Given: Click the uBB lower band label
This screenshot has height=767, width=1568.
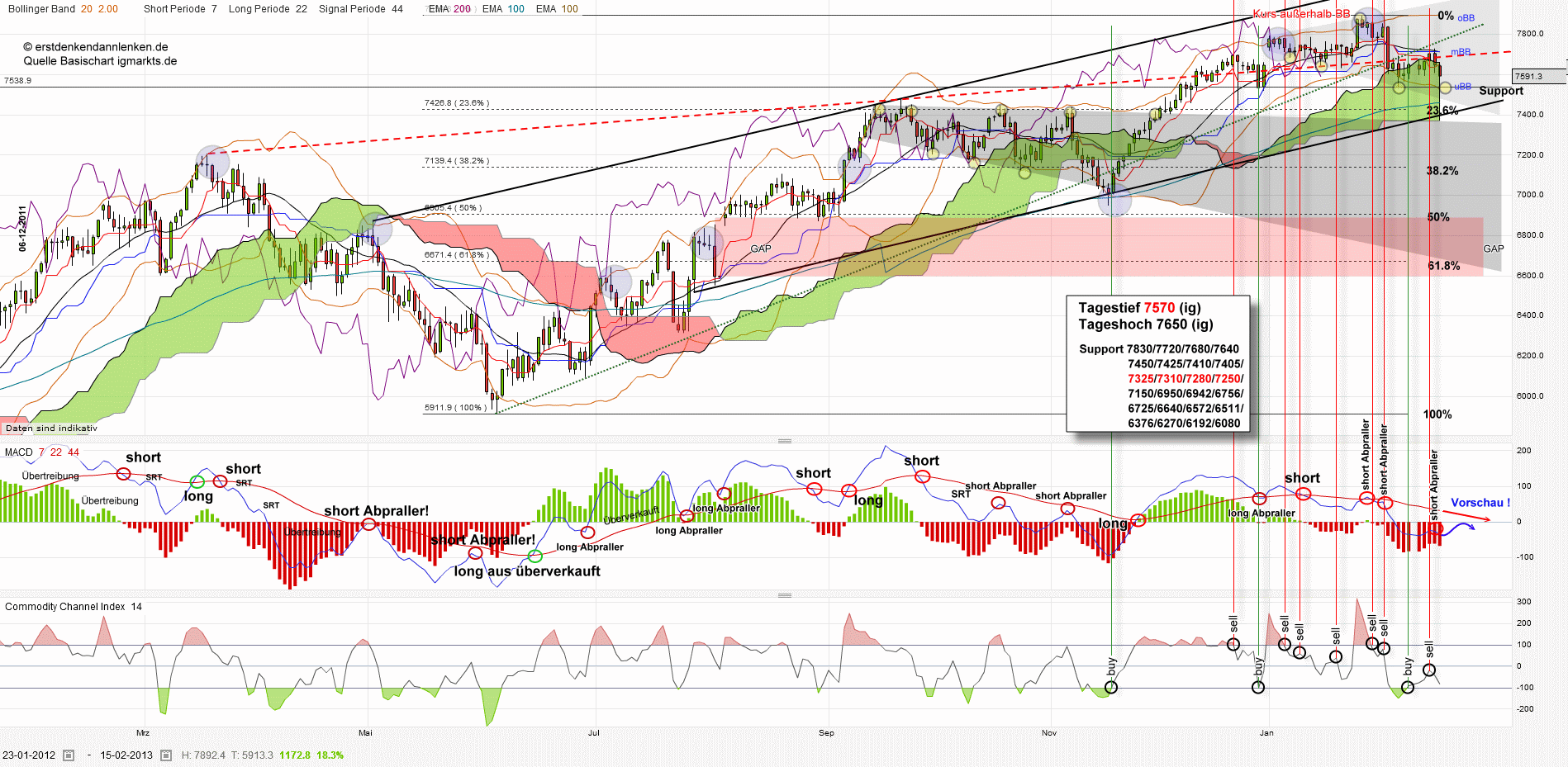Looking at the screenshot, I should click(1462, 87).
